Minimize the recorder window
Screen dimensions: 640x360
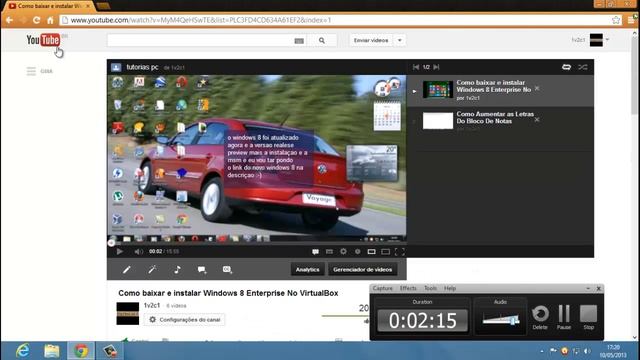click(588, 289)
